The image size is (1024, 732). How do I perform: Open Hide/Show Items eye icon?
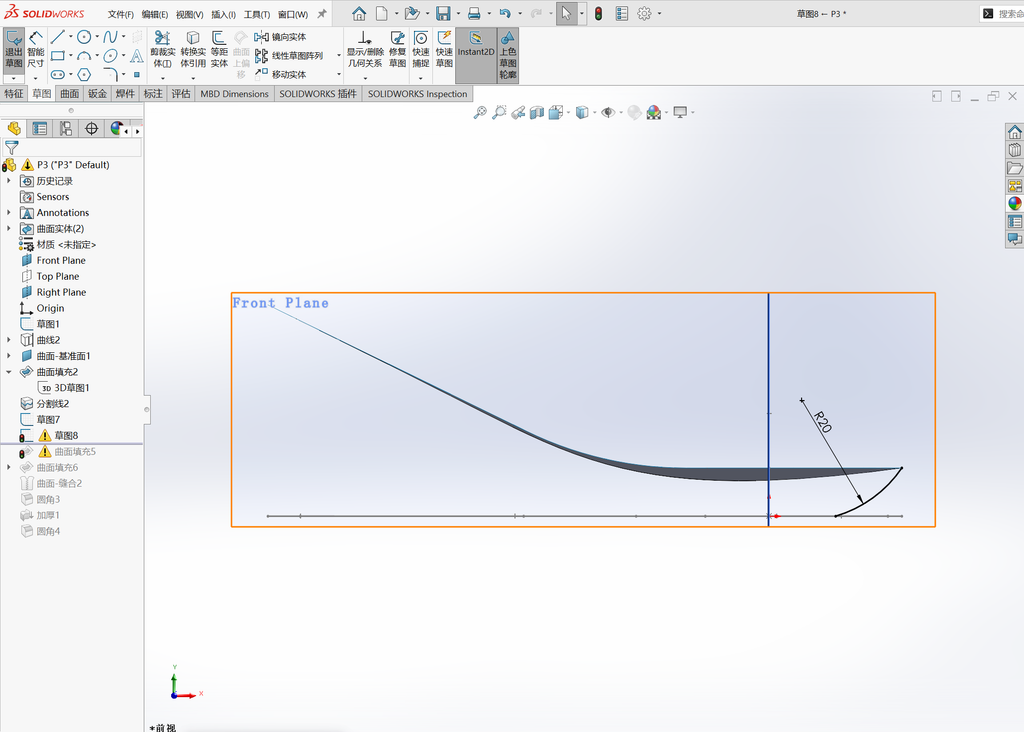click(x=607, y=112)
